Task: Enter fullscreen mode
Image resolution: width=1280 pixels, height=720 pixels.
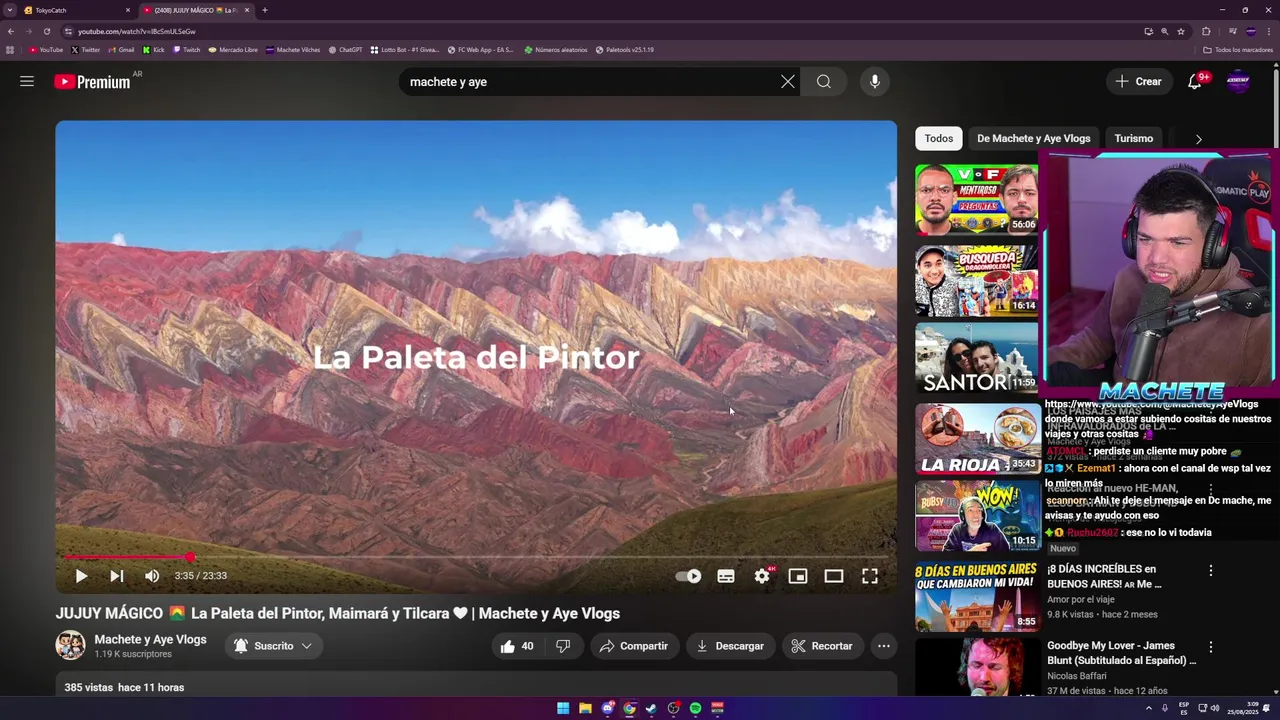Action: click(x=870, y=576)
